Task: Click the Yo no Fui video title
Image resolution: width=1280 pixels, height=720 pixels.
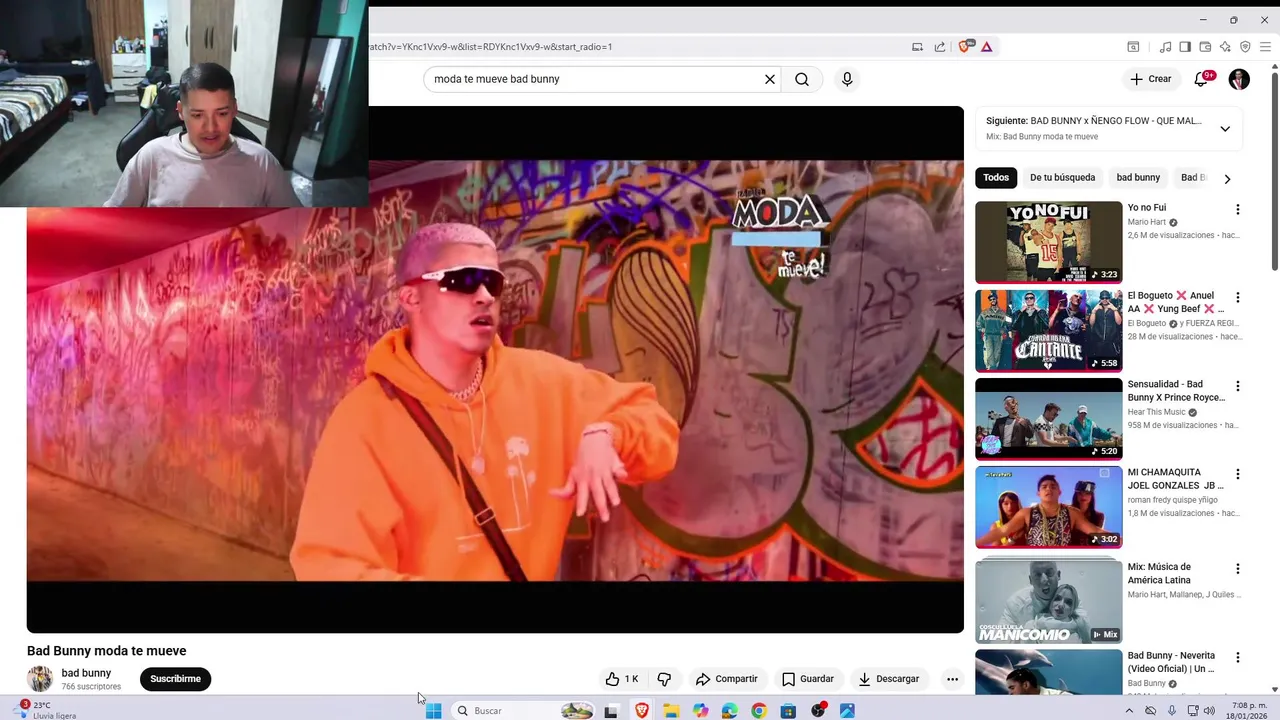Action: click(1147, 208)
